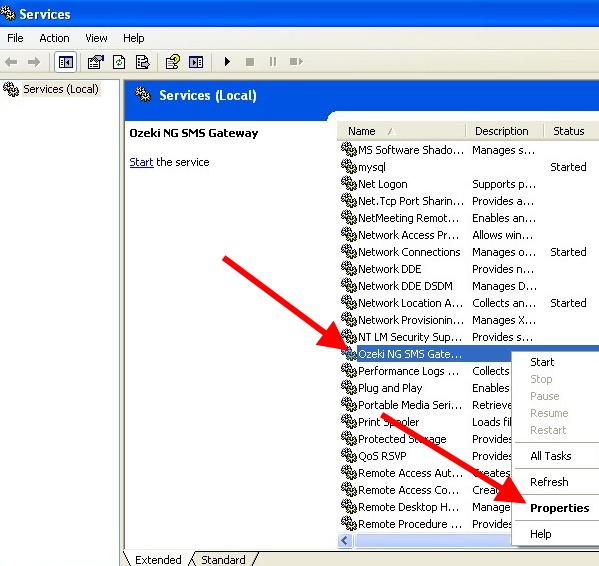The image size is (599, 566).
Task: Click the Export List toolbar icon
Action: pos(142,62)
